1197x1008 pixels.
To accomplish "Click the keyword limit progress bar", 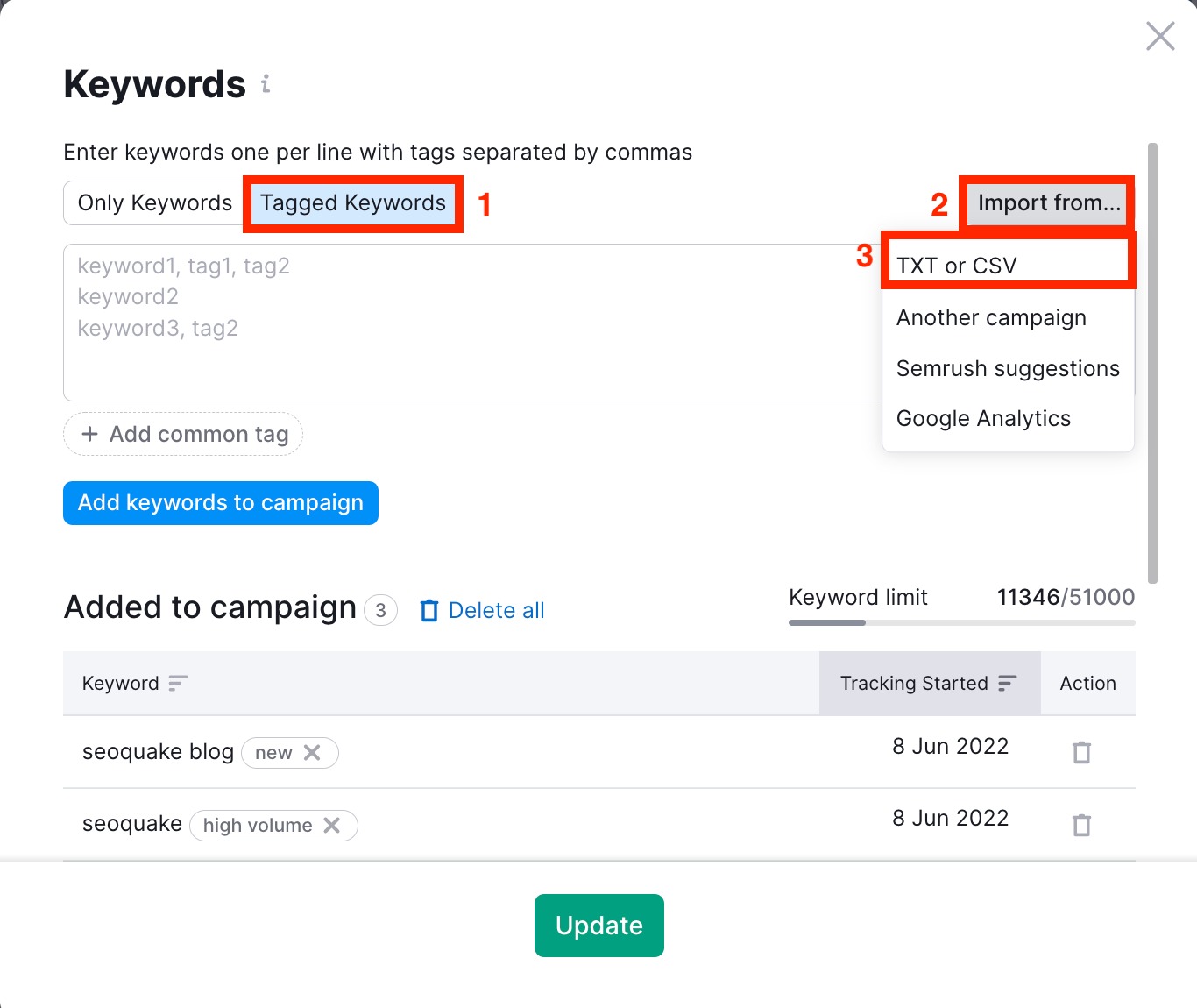I will pyautogui.click(x=960, y=622).
